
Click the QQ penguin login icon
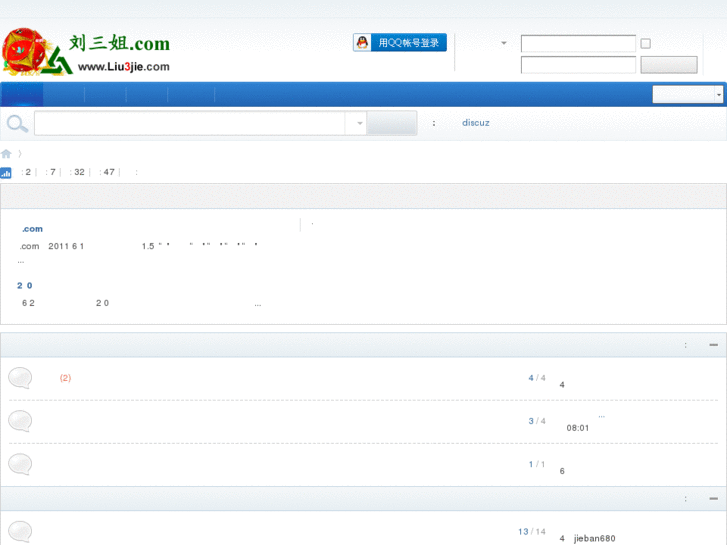click(362, 43)
